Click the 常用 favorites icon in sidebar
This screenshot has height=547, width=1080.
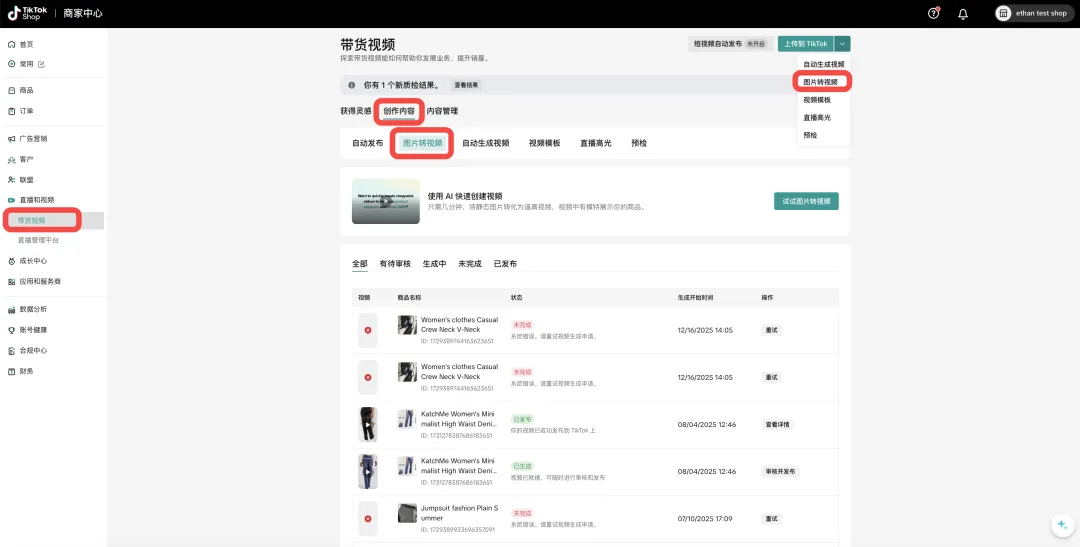coord(11,64)
